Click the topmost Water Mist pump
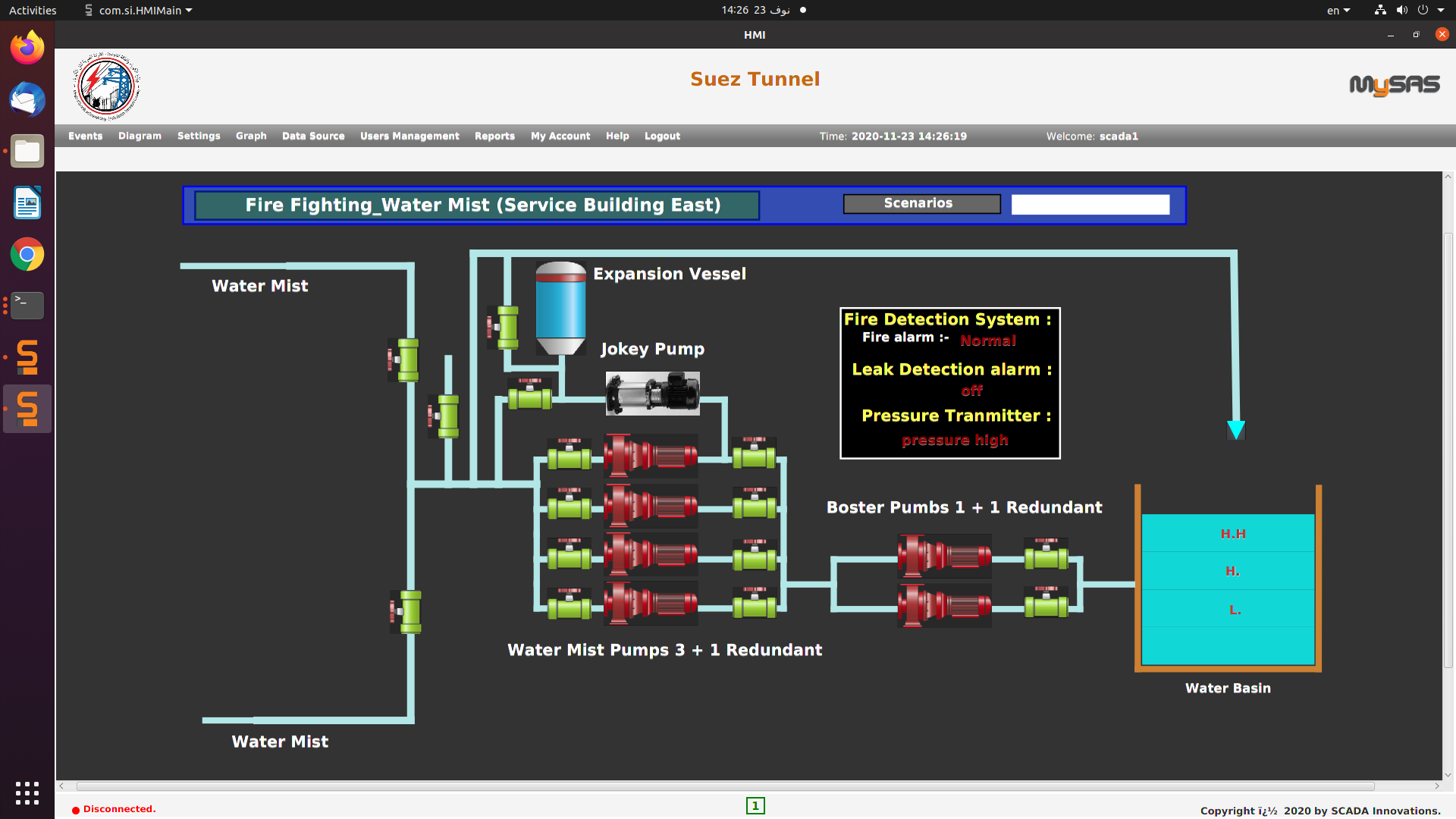 pyautogui.click(x=651, y=456)
